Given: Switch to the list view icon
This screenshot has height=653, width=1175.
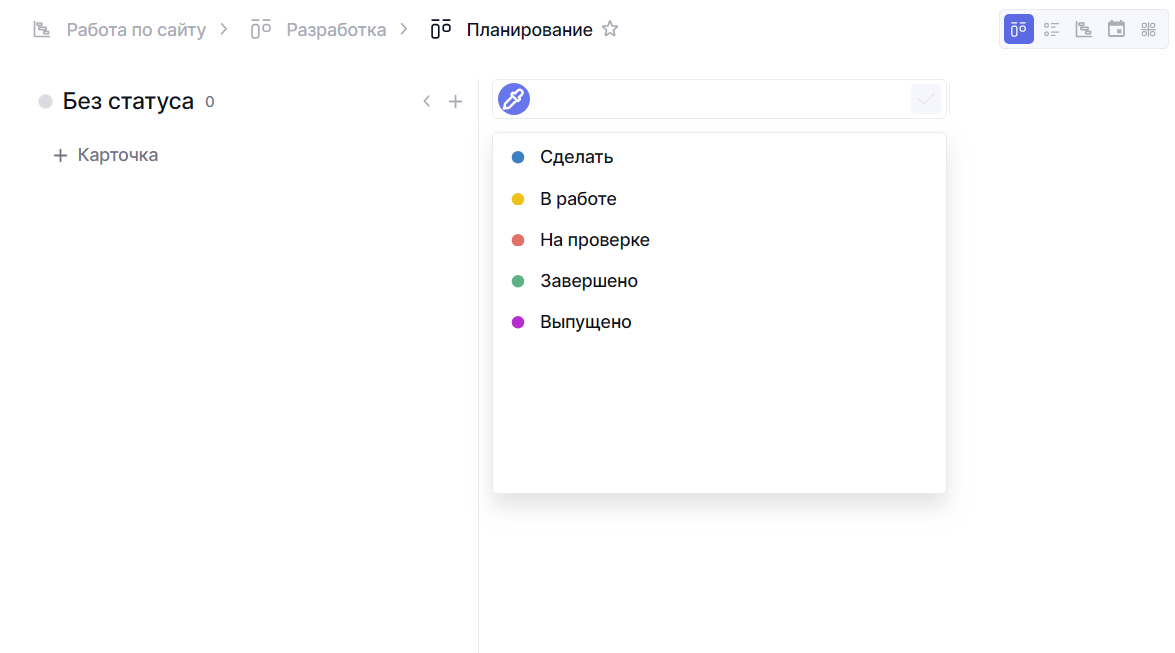Looking at the screenshot, I should coord(1051,29).
